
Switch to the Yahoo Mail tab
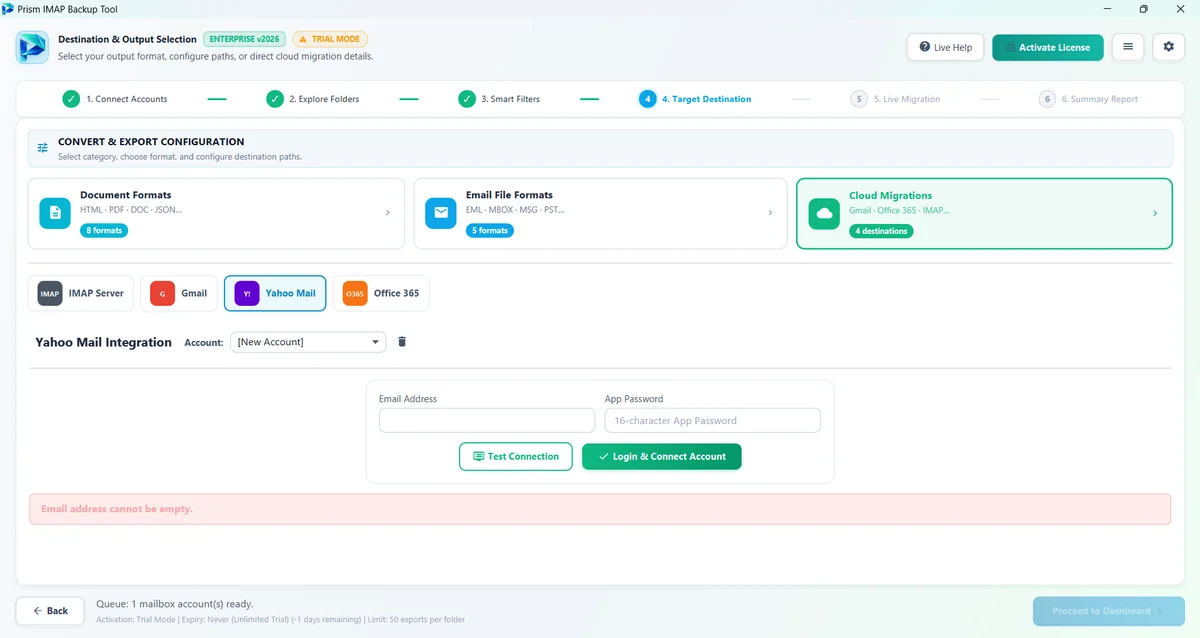(275, 293)
